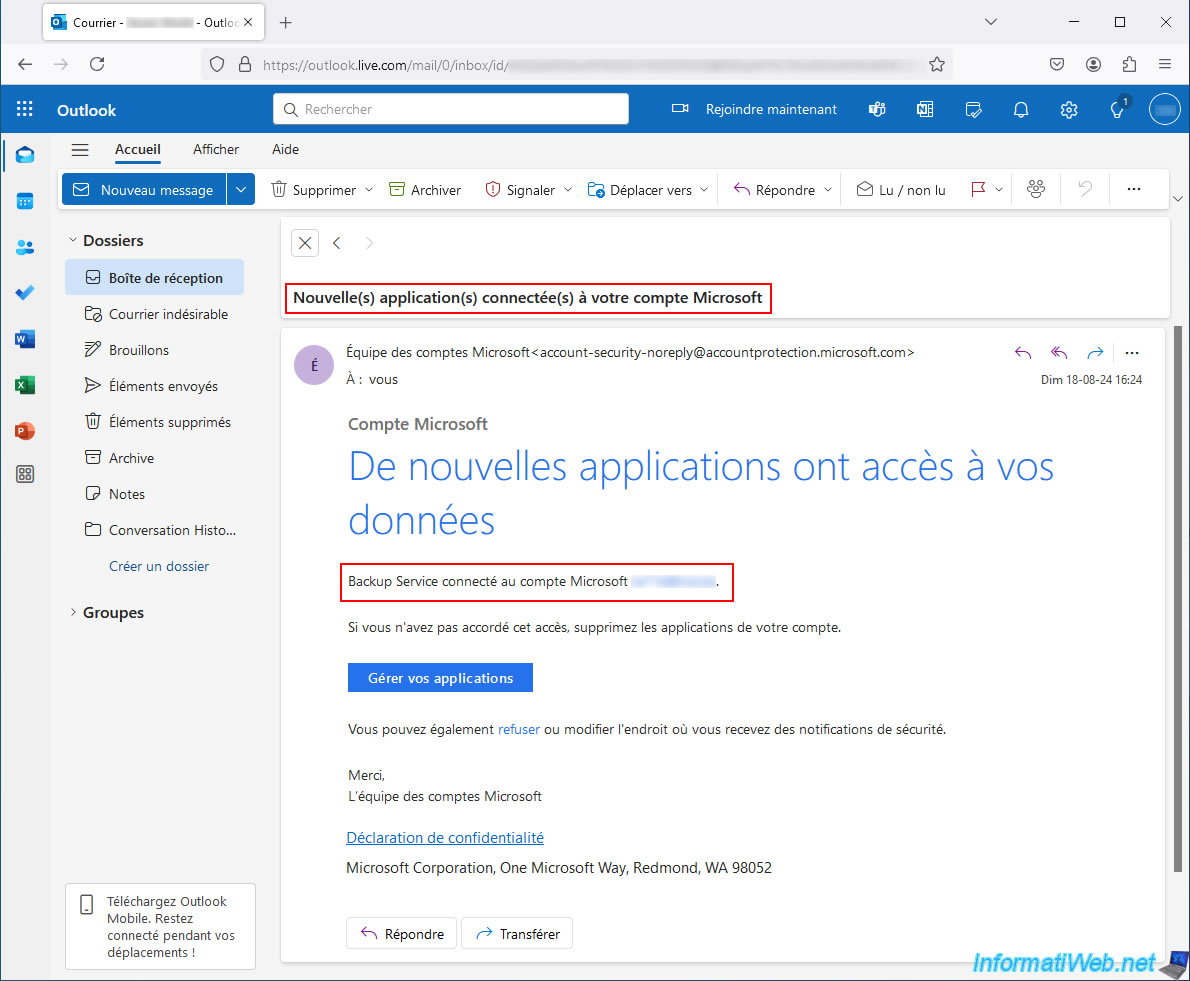The width and height of the screenshot is (1190, 981).
Task: Open account profile avatar
Action: click(1165, 109)
